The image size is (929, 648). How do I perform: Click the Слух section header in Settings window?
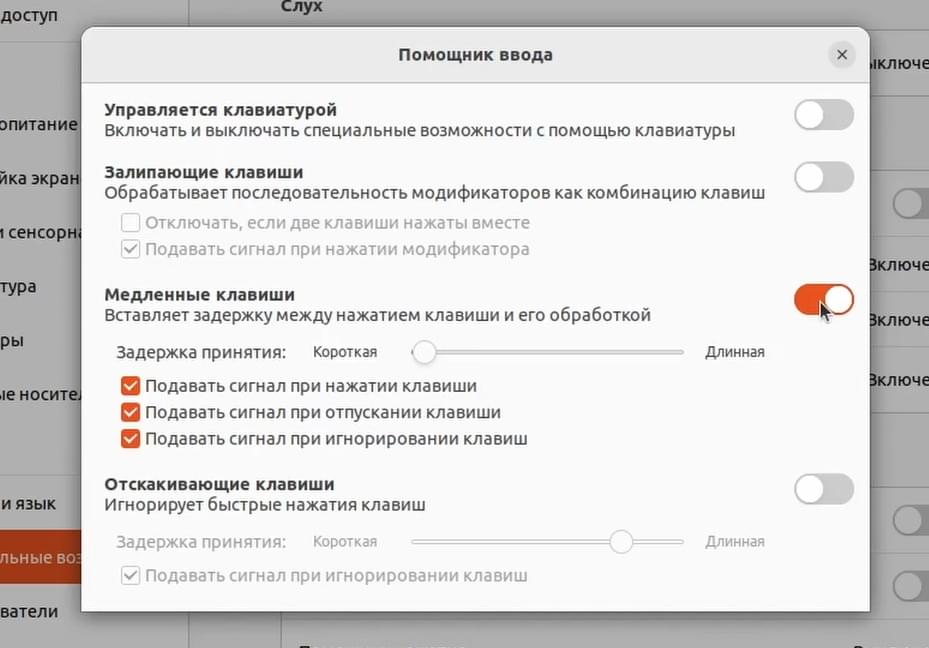[302, 7]
